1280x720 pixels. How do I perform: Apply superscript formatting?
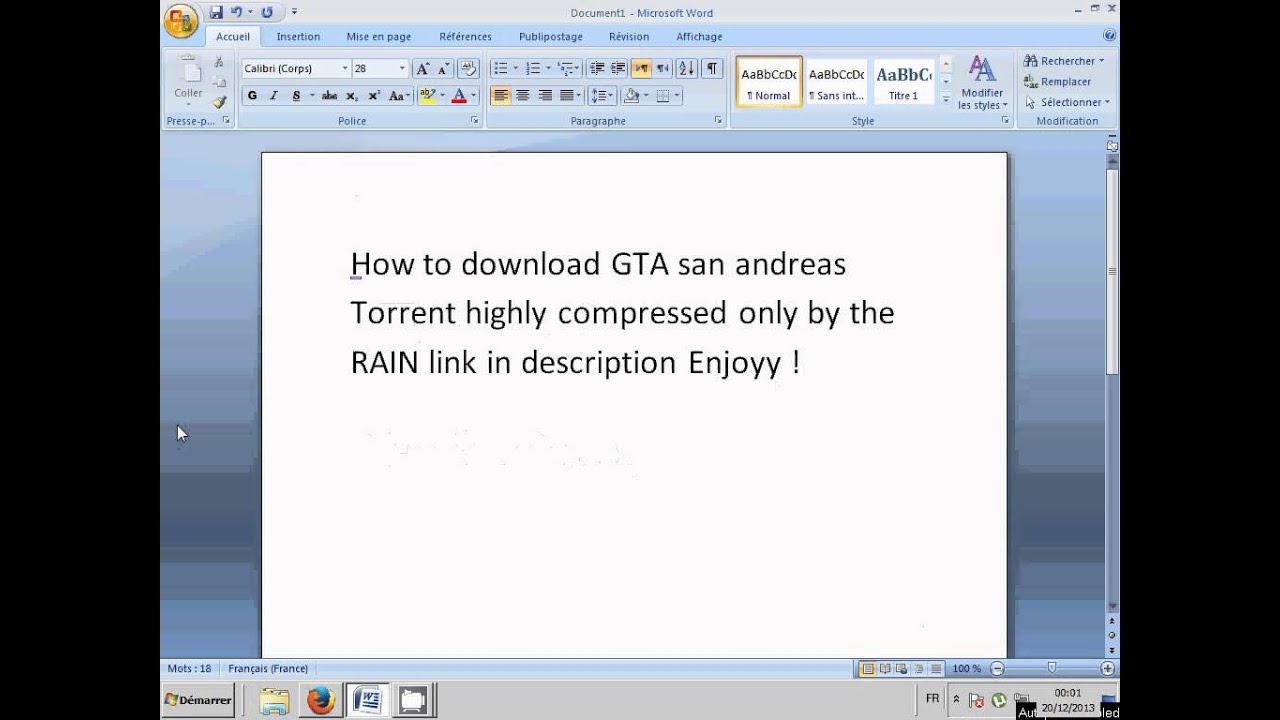374,96
